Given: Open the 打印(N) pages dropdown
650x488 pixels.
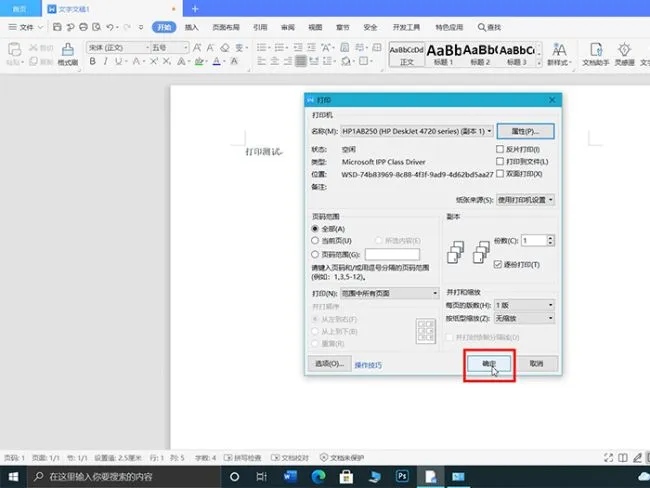Looking at the screenshot, I should coord(389,293).
